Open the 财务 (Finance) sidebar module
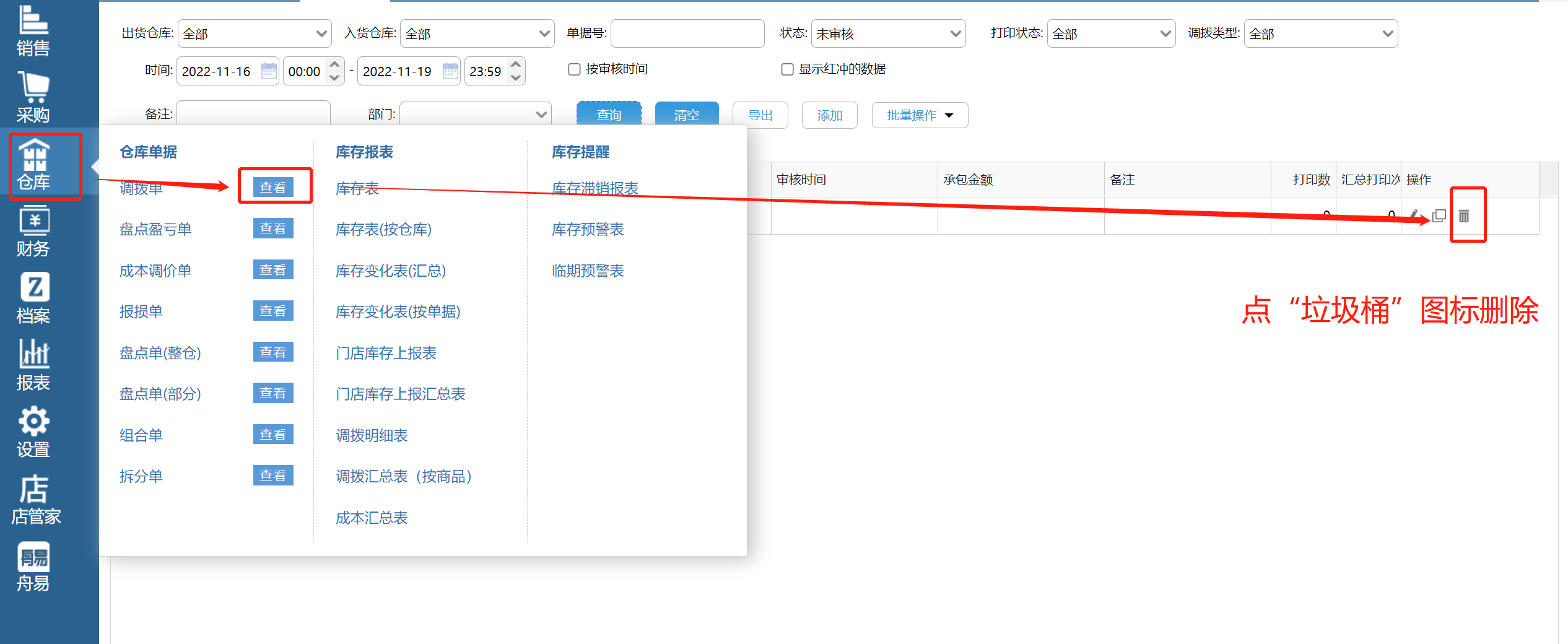The width and height of the screenshot is (1568, 644). click(33, 232)
